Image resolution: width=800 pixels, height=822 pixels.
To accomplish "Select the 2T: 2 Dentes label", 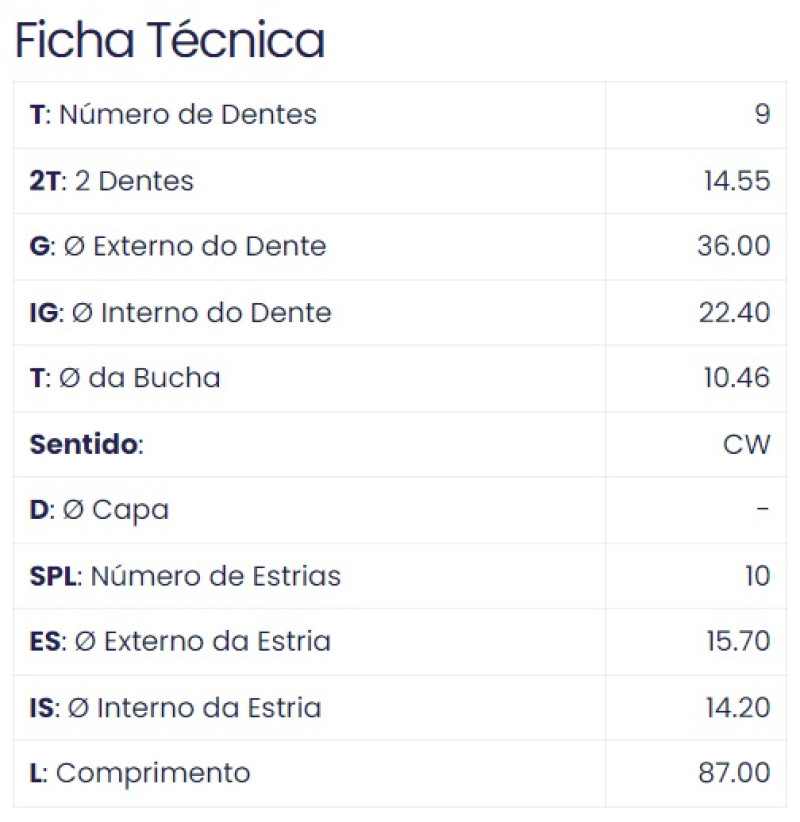I will [112, 181].
